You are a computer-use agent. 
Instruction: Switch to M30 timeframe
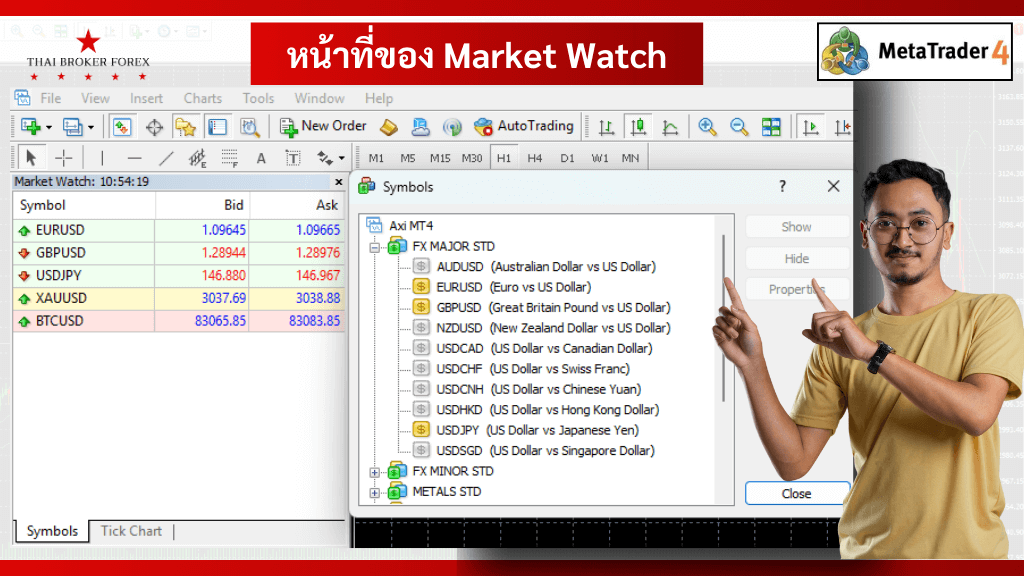pos(472,158)
